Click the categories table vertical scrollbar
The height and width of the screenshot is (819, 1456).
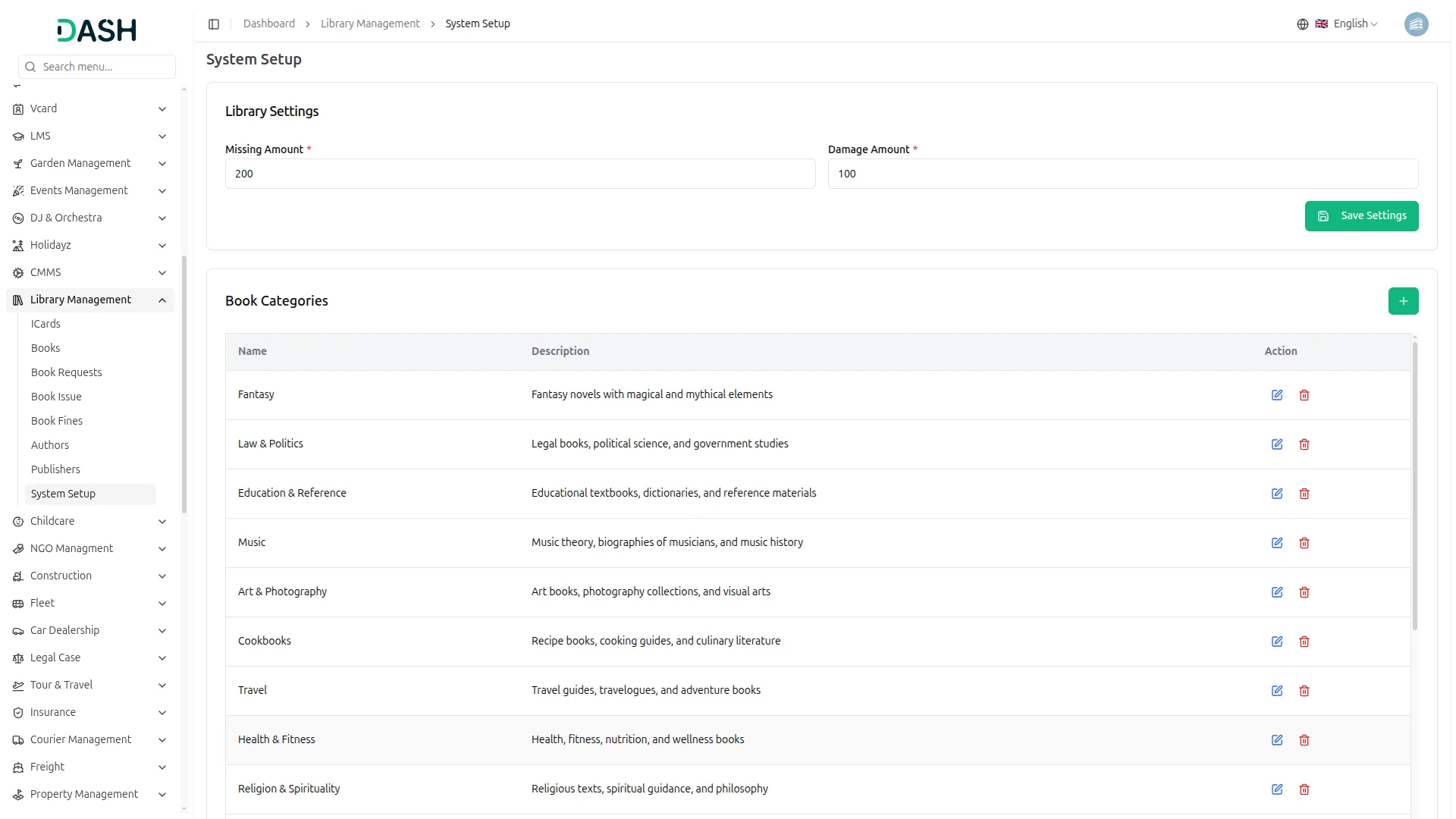(x=1414, y=485)
